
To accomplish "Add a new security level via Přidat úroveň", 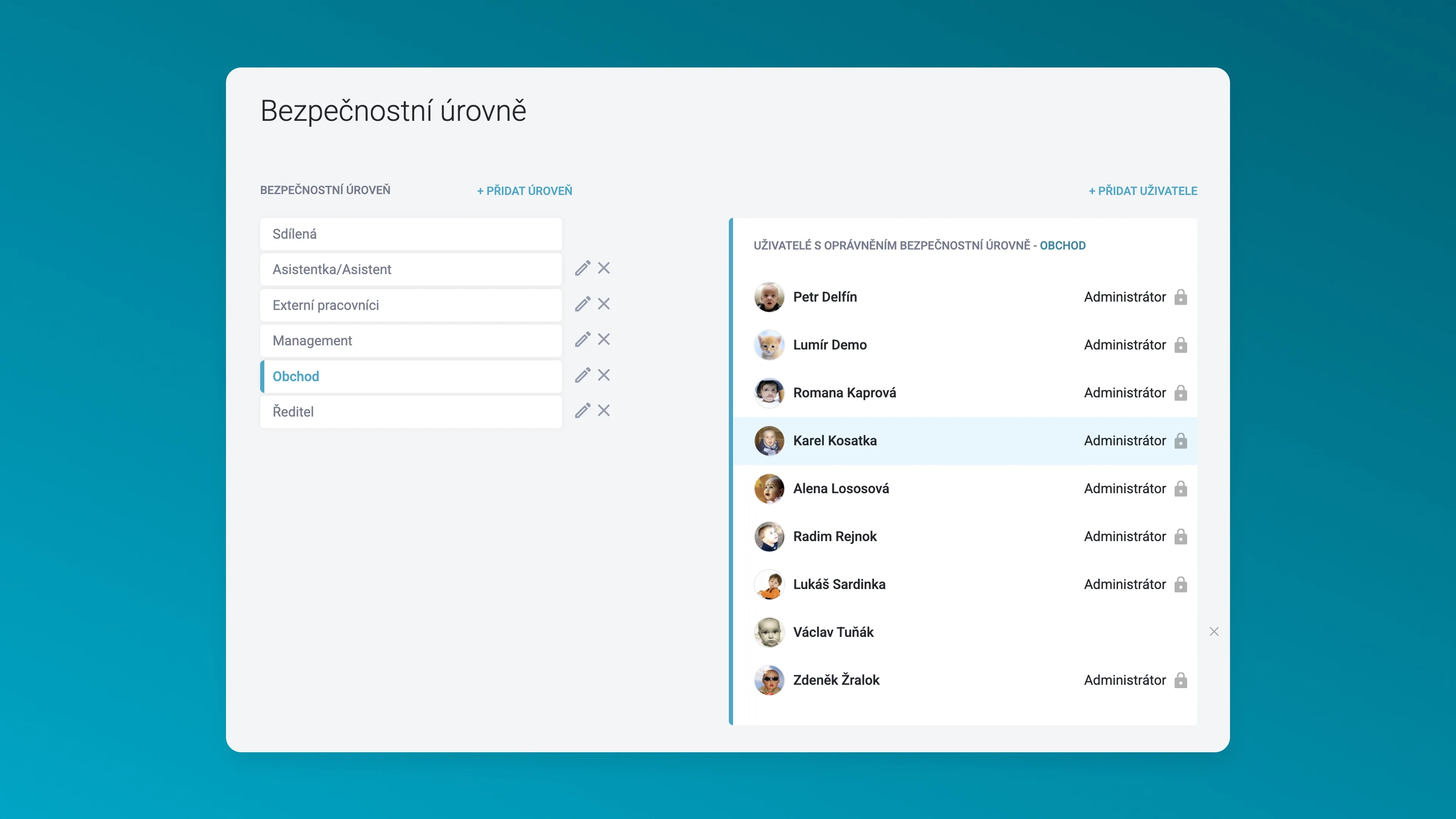I will (524, 191).
